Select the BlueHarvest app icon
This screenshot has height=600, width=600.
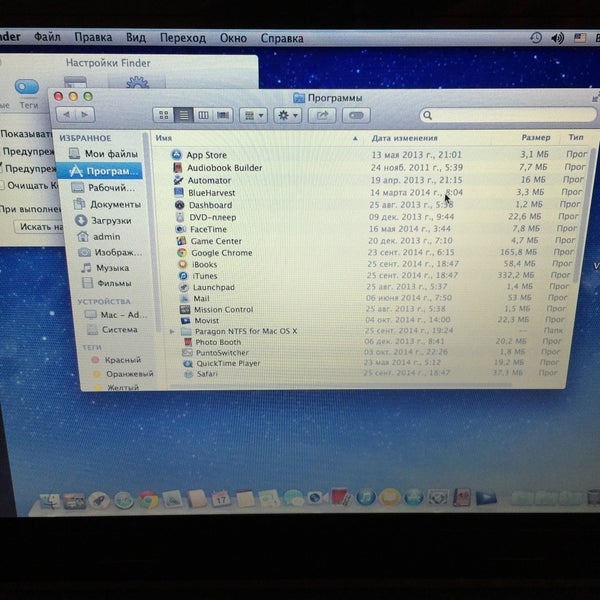[179, 192]
